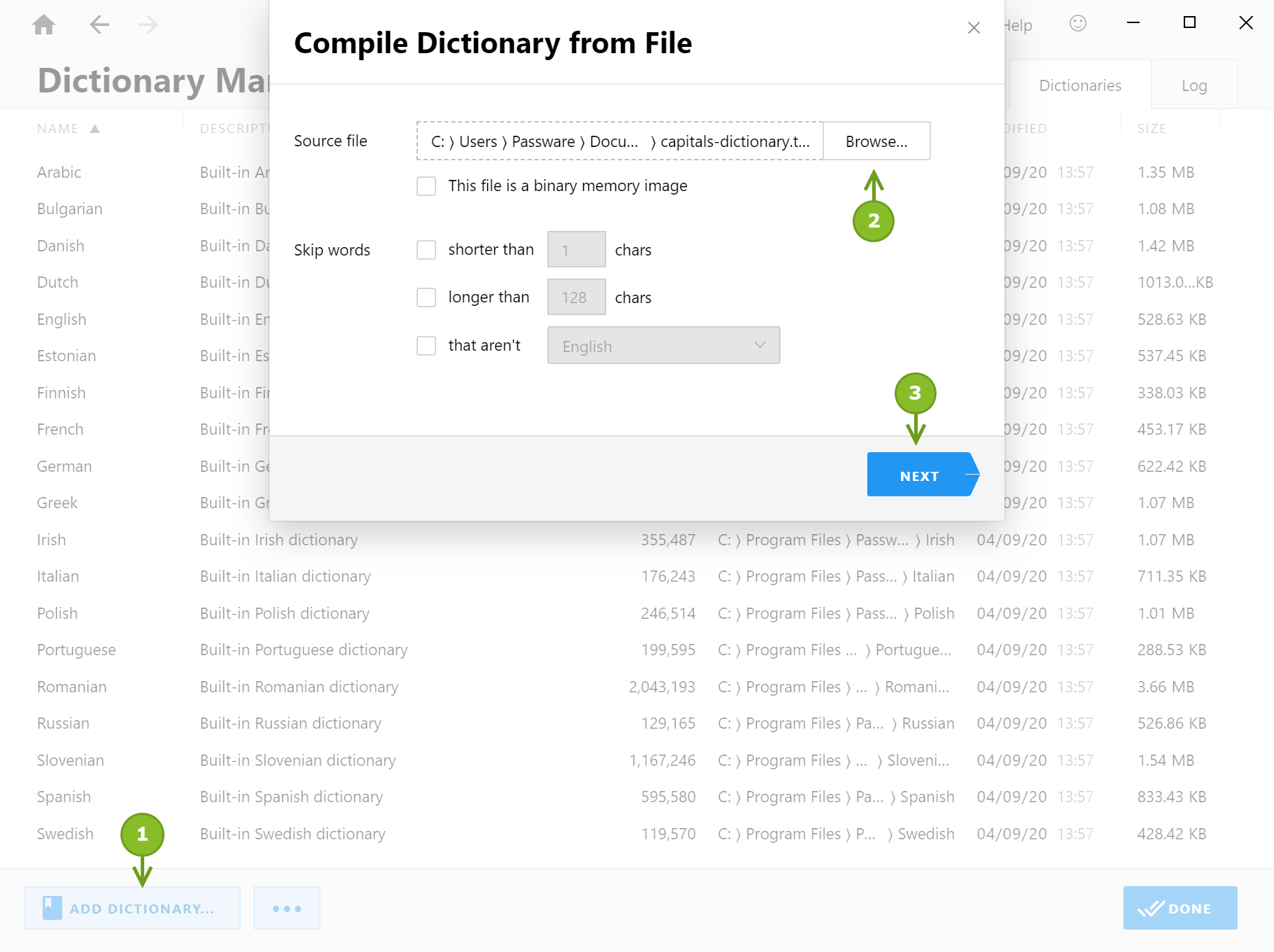Viewport: 1274px width, 952px height.
Task: Check skip words shorter than option
Action: pos(426,249)
